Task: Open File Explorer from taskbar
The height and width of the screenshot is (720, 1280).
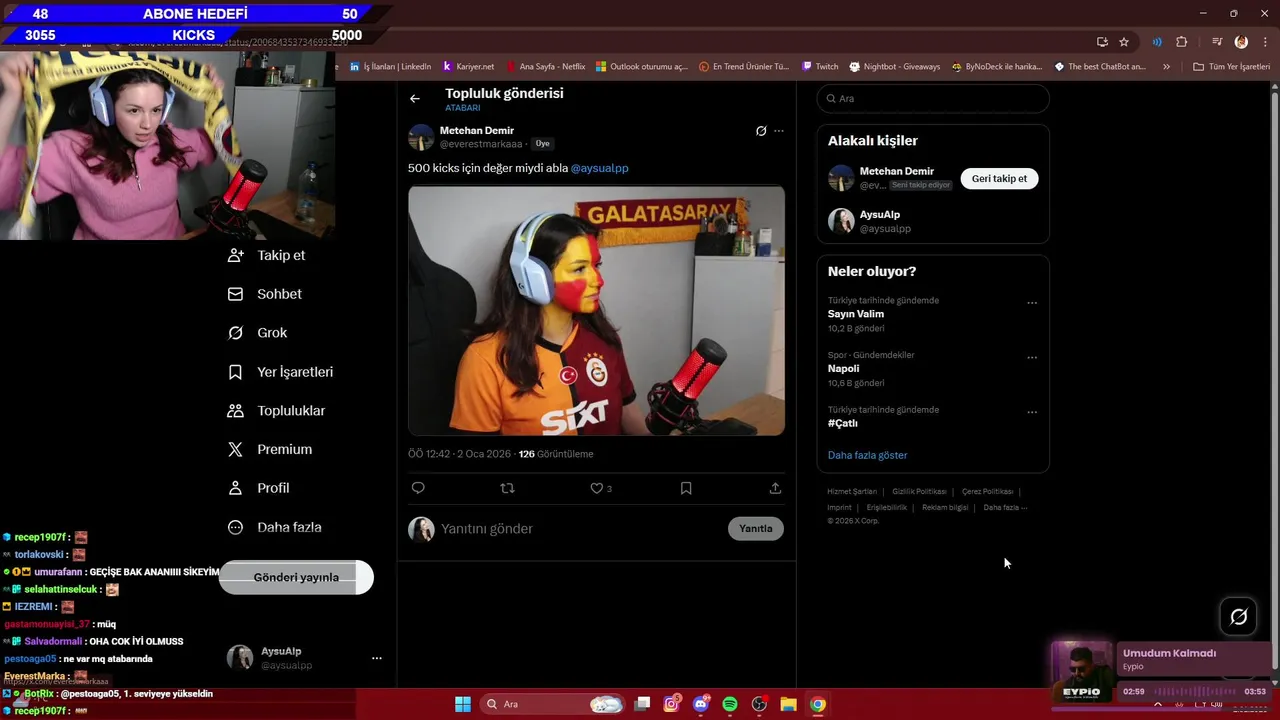Action: [788, 704]
